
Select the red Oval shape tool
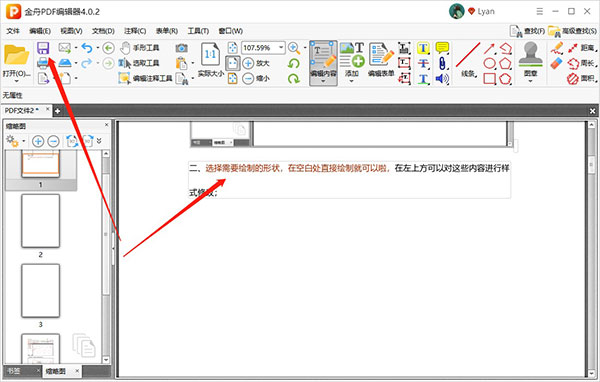489,63
